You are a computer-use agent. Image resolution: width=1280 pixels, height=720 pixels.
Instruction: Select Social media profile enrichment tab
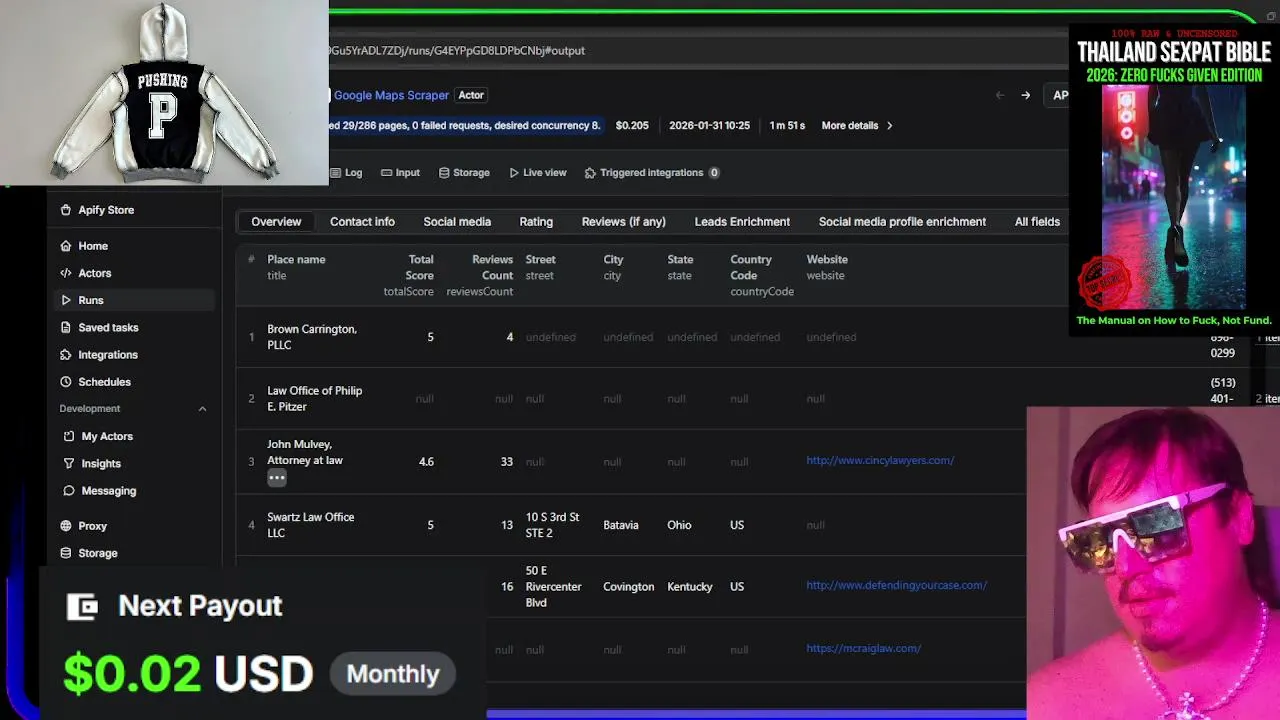902,222
